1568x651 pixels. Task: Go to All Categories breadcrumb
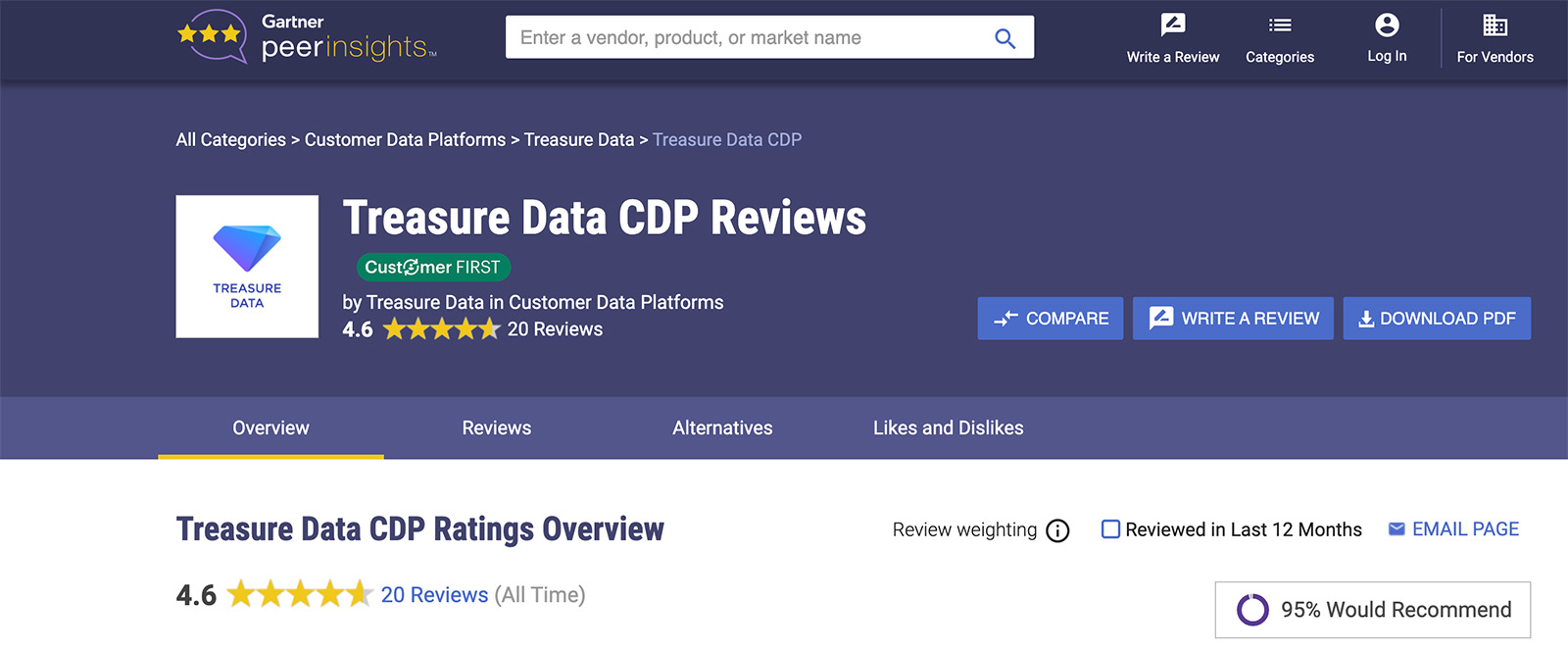pos(231,140)
